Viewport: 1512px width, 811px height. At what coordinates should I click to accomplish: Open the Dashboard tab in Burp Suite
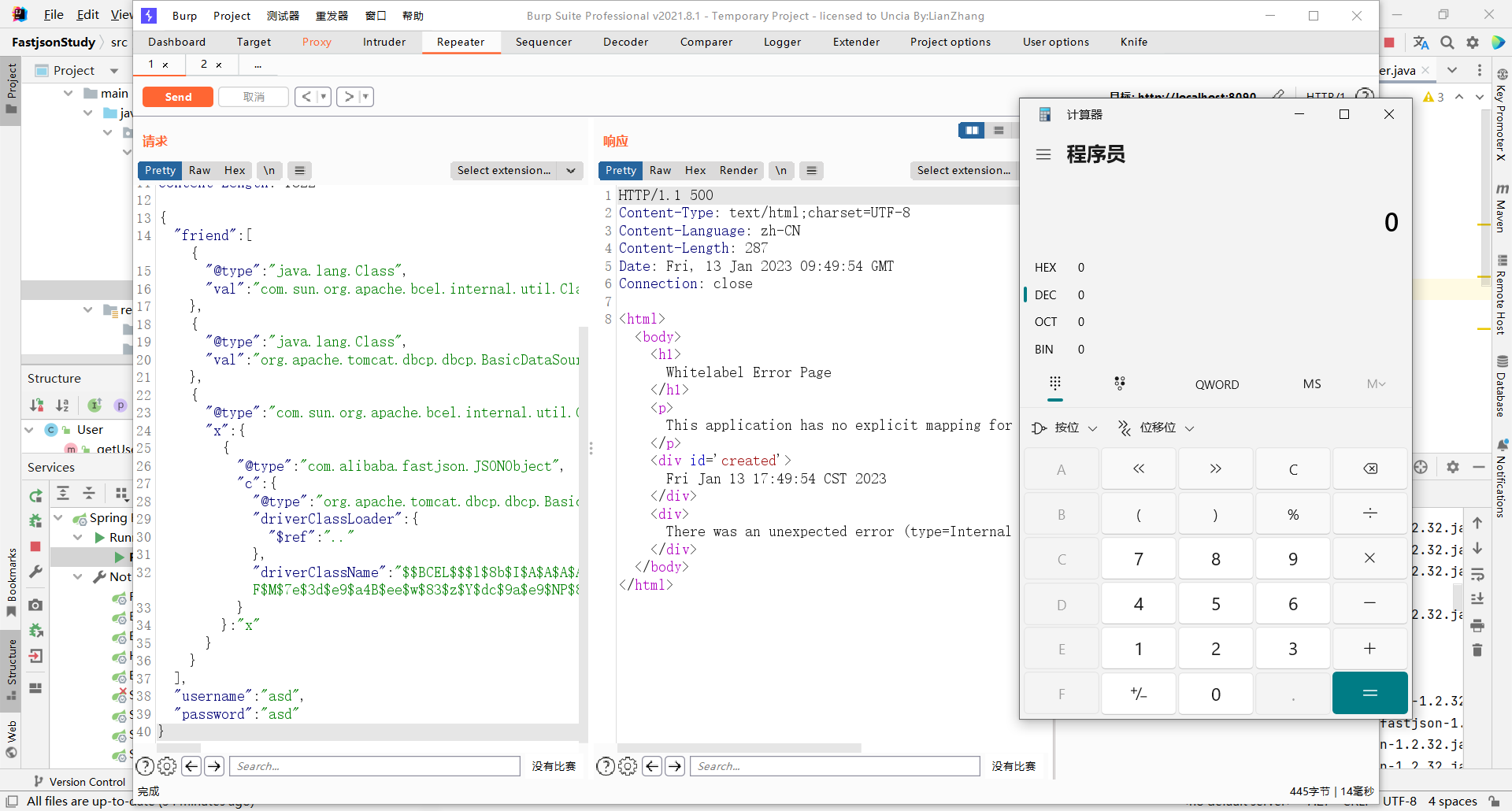tap(176, 42)
